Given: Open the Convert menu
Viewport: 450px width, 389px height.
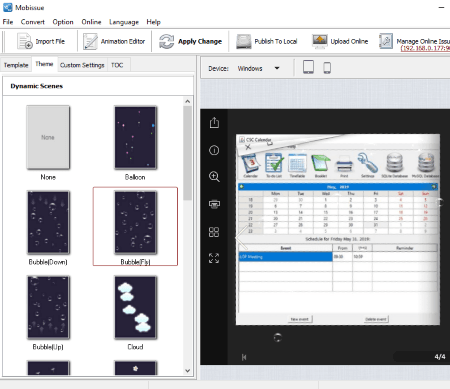Looking at the screenshot, I should [x=32, y=22].
